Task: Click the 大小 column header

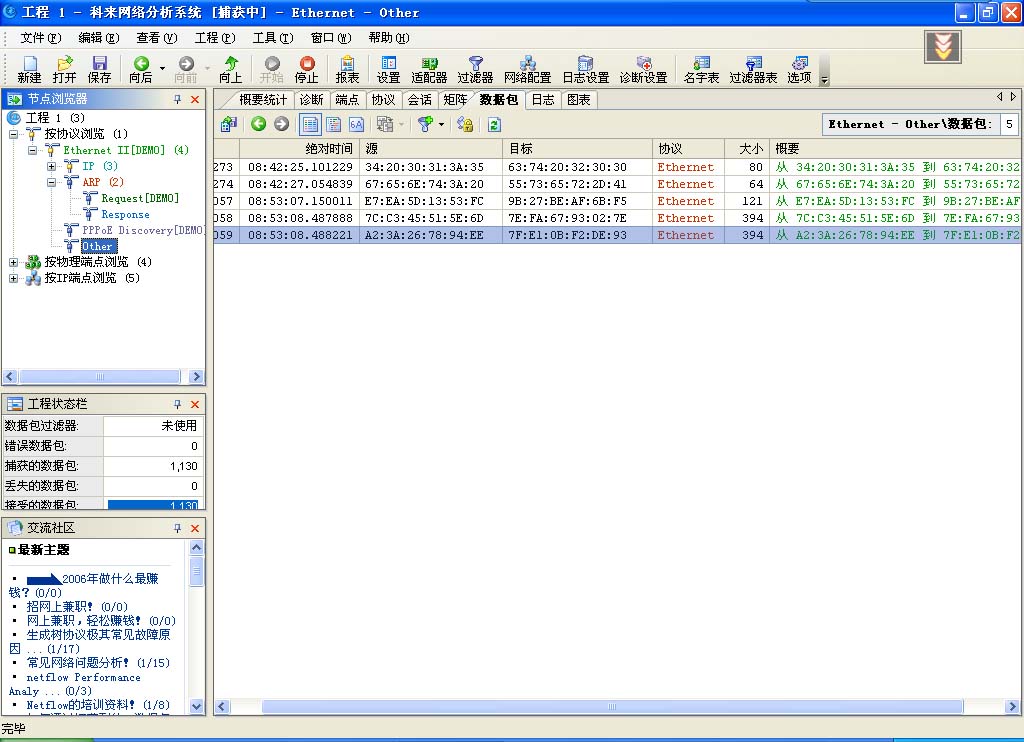Action: coord(750,148)
